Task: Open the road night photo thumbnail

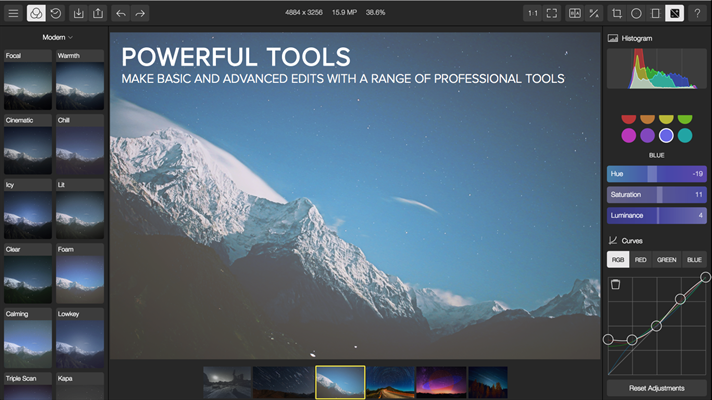Action: click(x=227, y=382)
